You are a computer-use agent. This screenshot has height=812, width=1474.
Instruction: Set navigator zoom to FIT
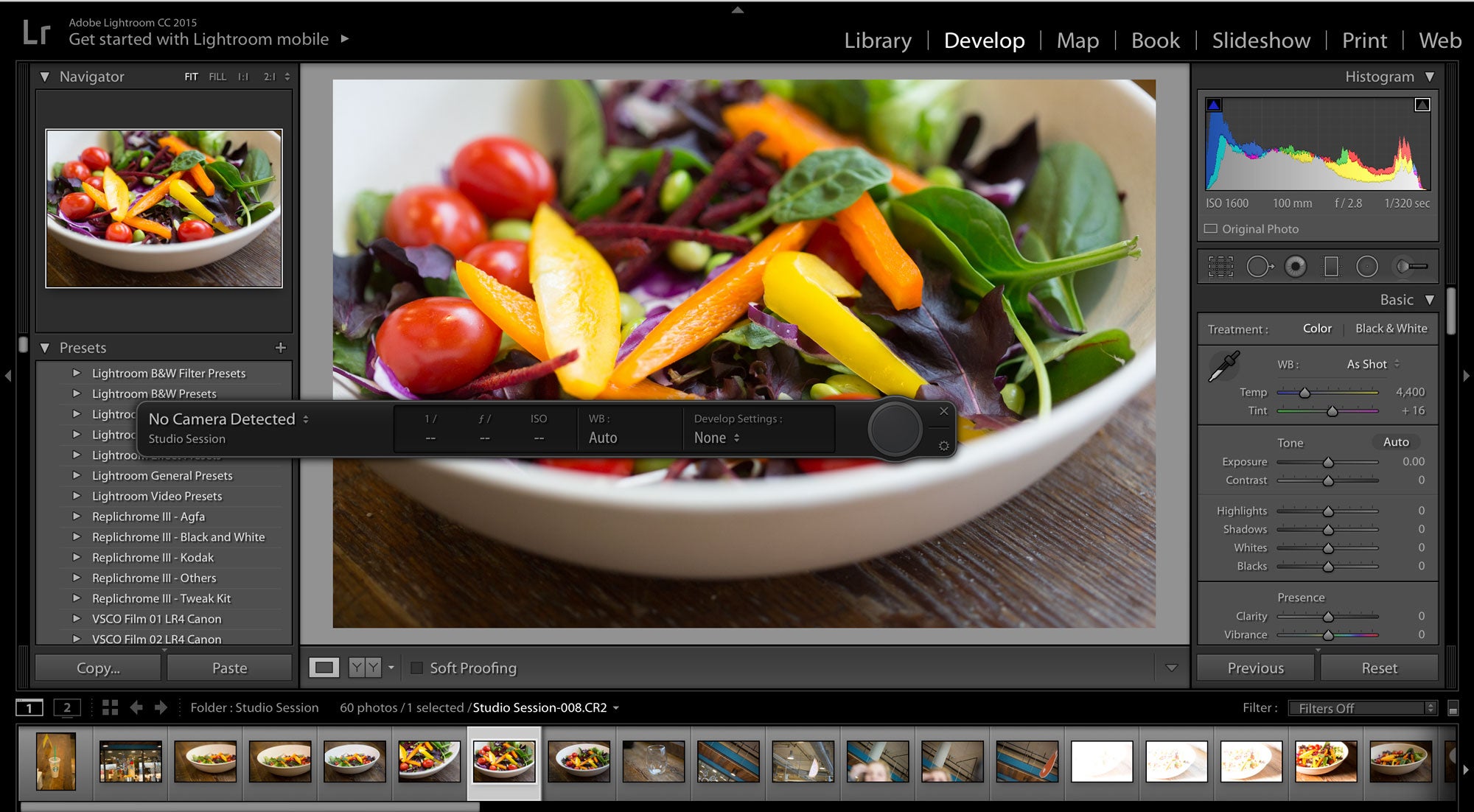coord(191,77)
